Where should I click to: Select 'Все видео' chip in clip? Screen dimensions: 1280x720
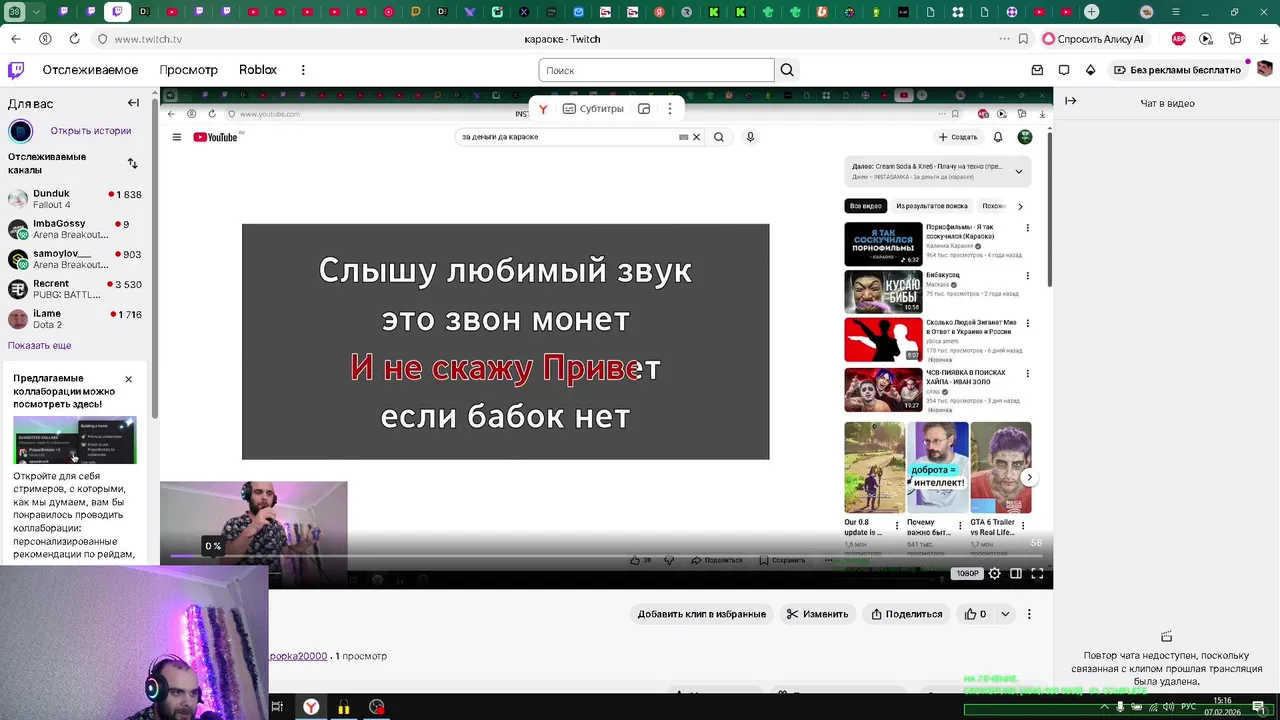click(x=865, y=206)
